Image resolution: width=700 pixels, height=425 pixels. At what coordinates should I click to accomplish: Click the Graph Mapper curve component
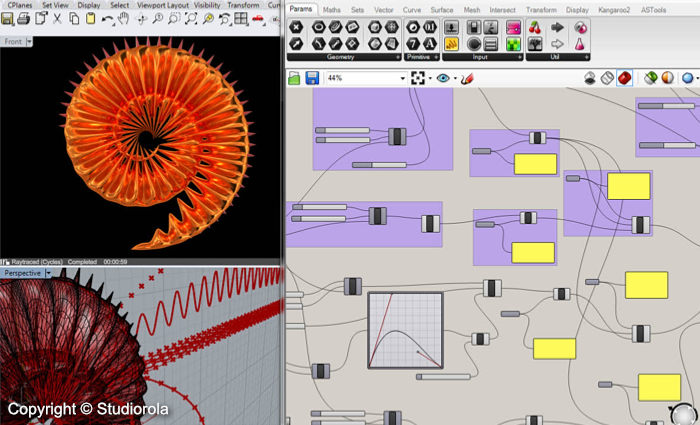(405, 330)
